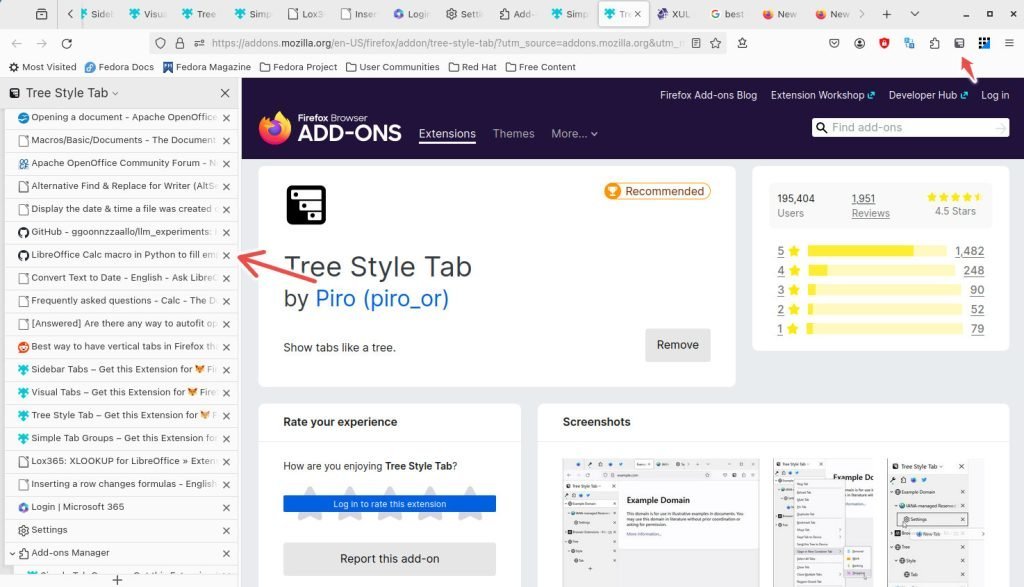Collapse the Add-ons Manager tab tree
The image size is (1024, 587).
(x=12, y=554)
